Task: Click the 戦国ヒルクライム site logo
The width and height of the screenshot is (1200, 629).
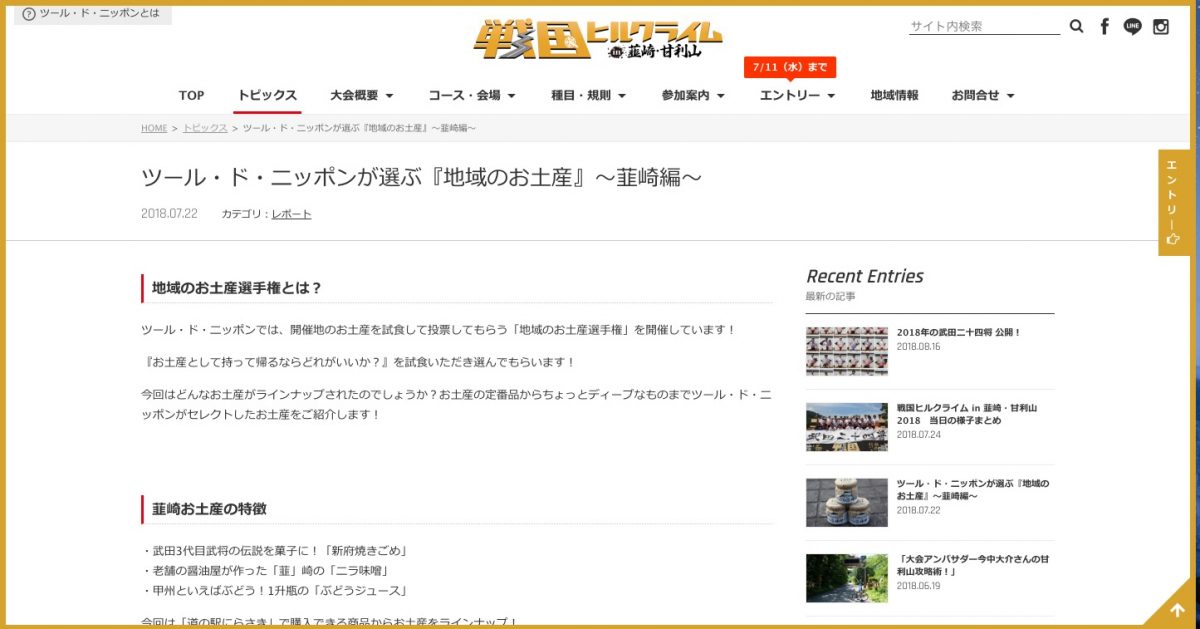Action: 600,40
